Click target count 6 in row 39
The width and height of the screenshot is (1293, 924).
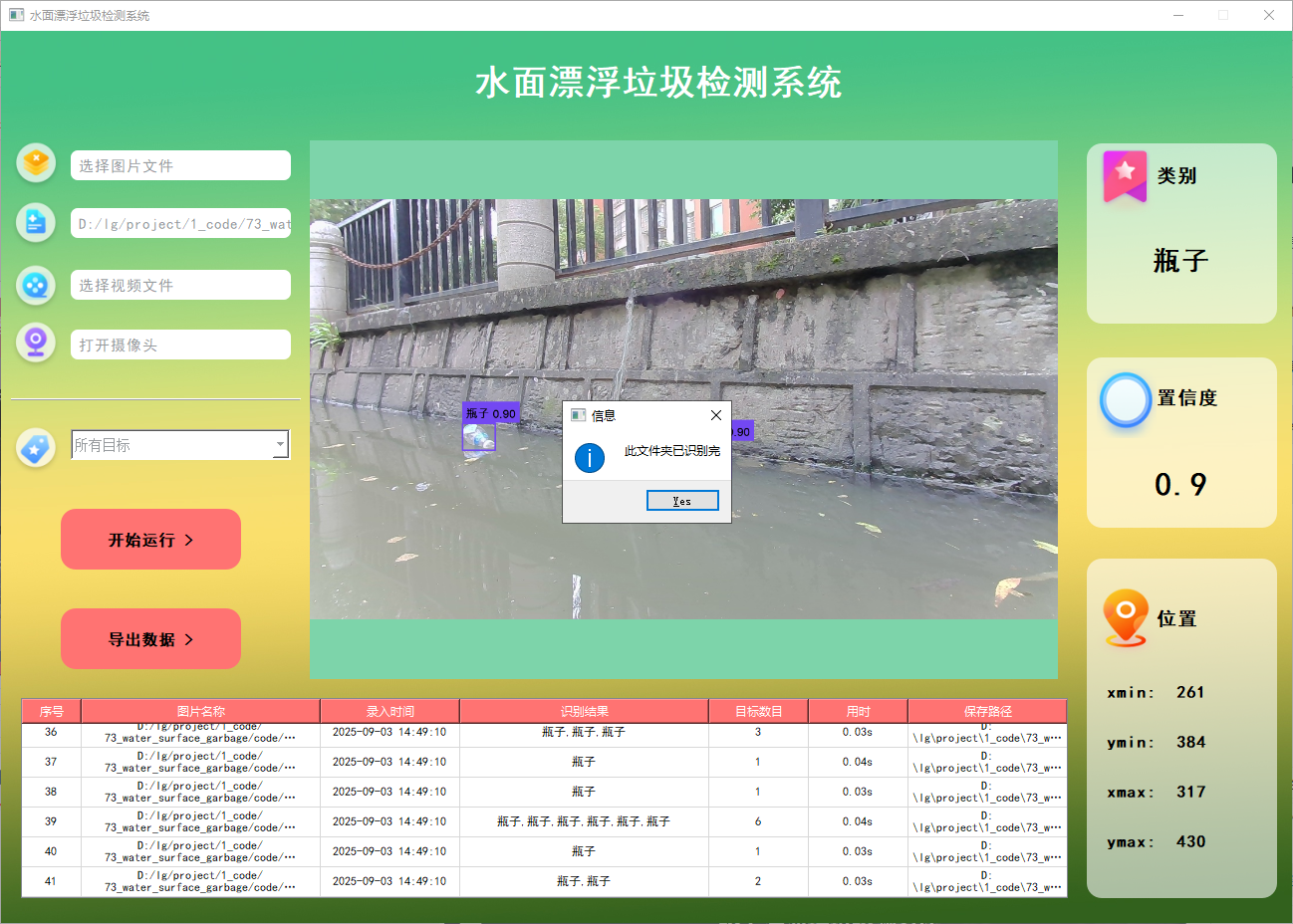pyautogui.click(x=758, y=821)
